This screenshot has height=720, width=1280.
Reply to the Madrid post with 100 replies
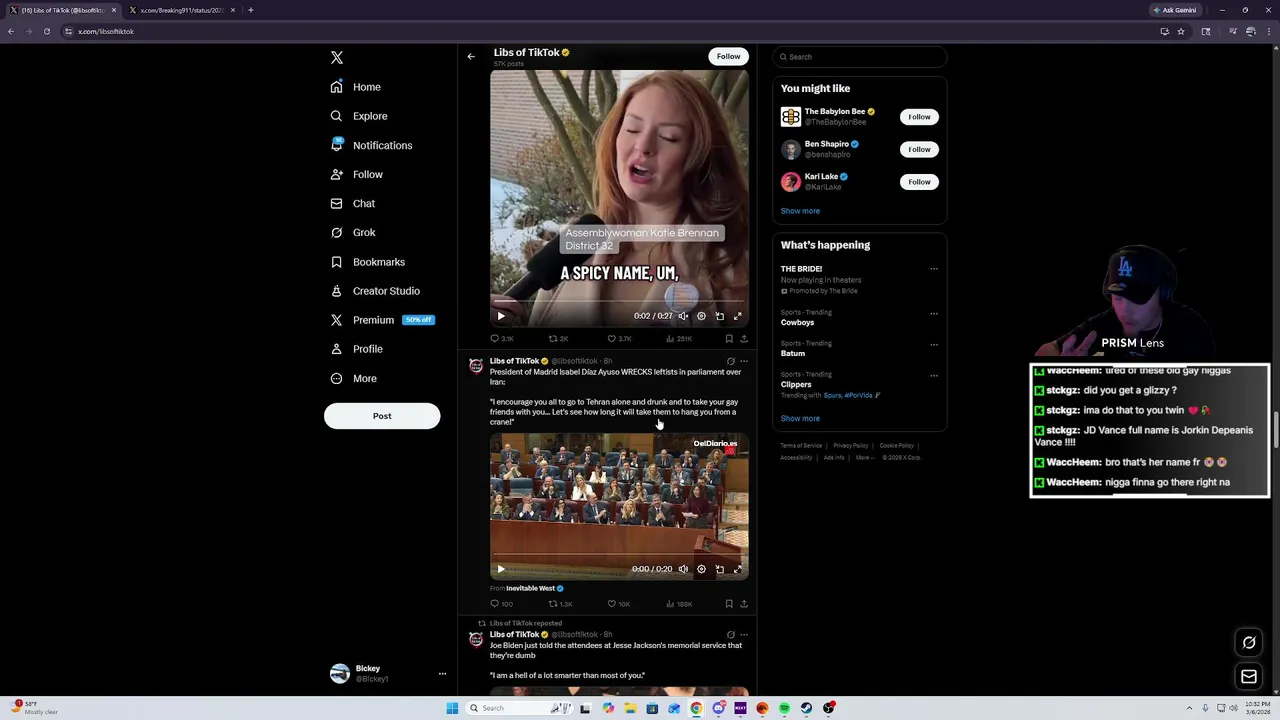[501, 604]
